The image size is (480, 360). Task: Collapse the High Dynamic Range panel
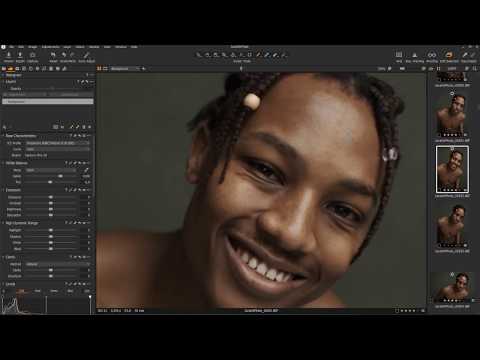pyautogui.click(x=3, y=223)
